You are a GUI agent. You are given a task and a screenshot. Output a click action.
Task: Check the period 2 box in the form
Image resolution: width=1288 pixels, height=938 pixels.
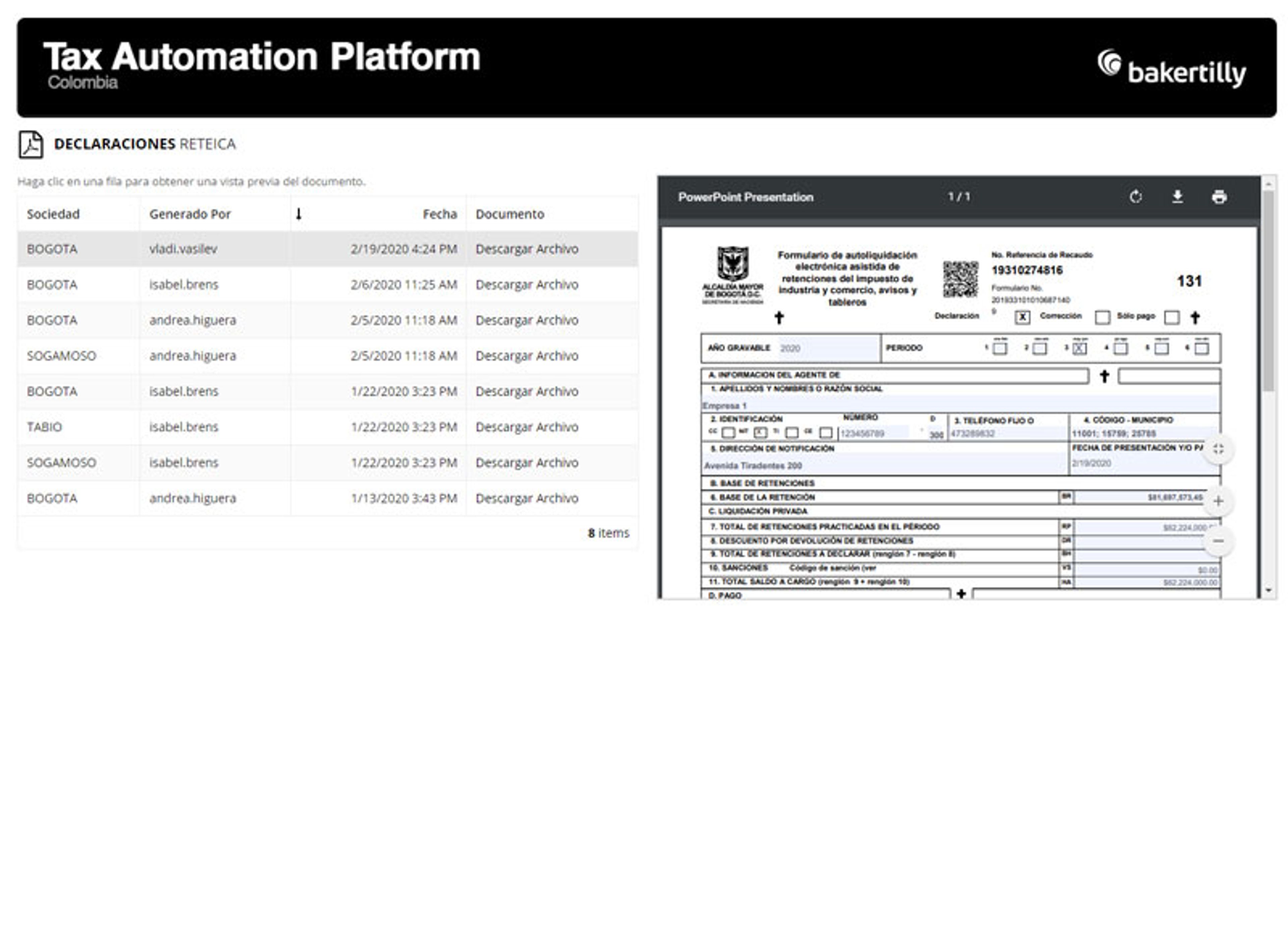coord(1040,348)
